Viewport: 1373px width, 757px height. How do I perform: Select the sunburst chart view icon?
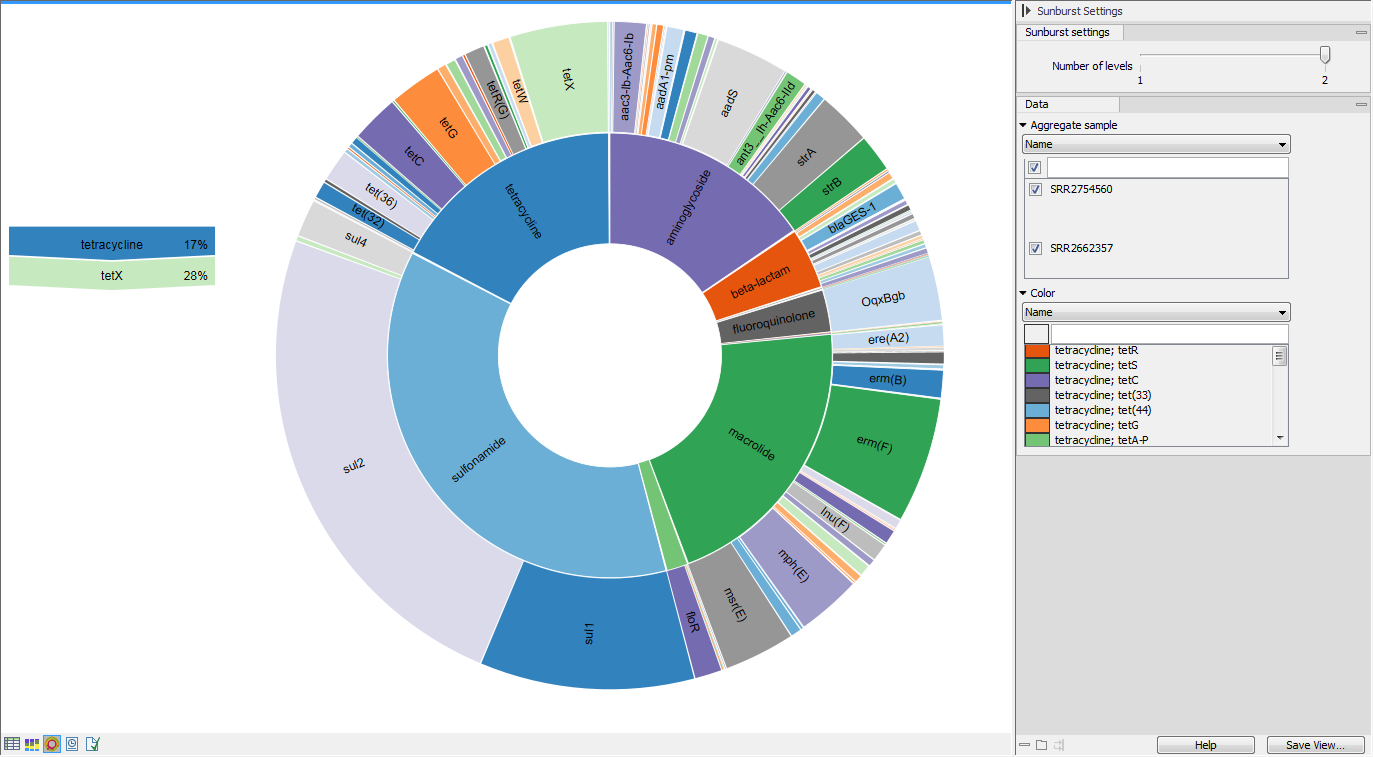52,744
